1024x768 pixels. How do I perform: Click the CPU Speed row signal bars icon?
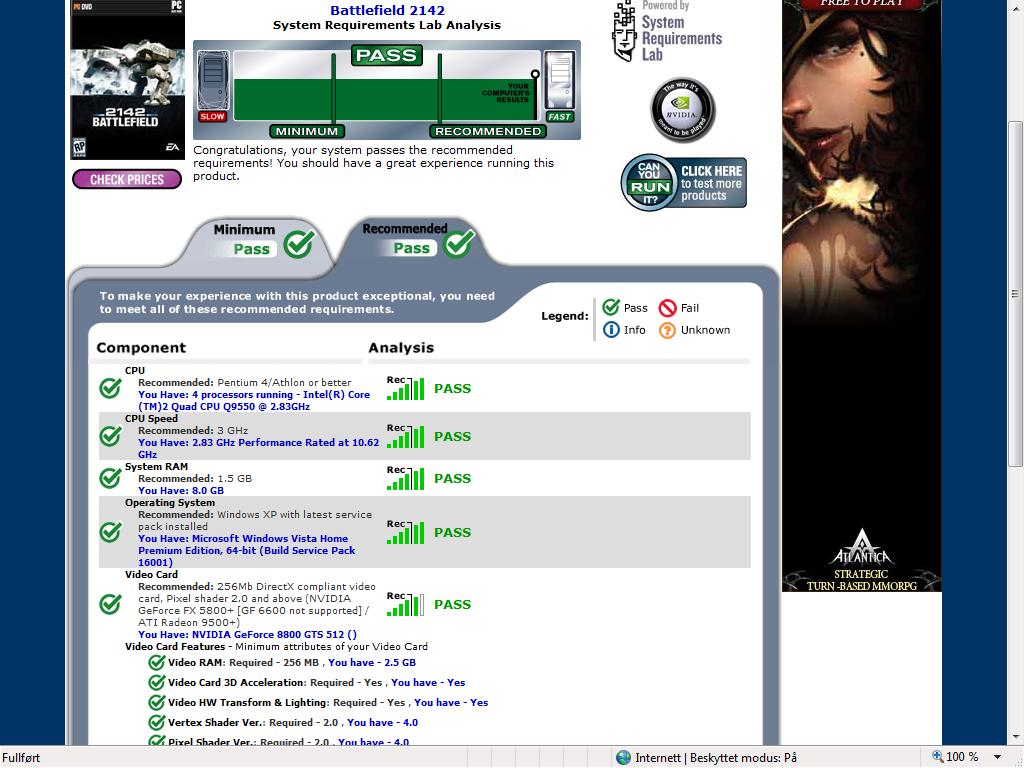[406, 436]
